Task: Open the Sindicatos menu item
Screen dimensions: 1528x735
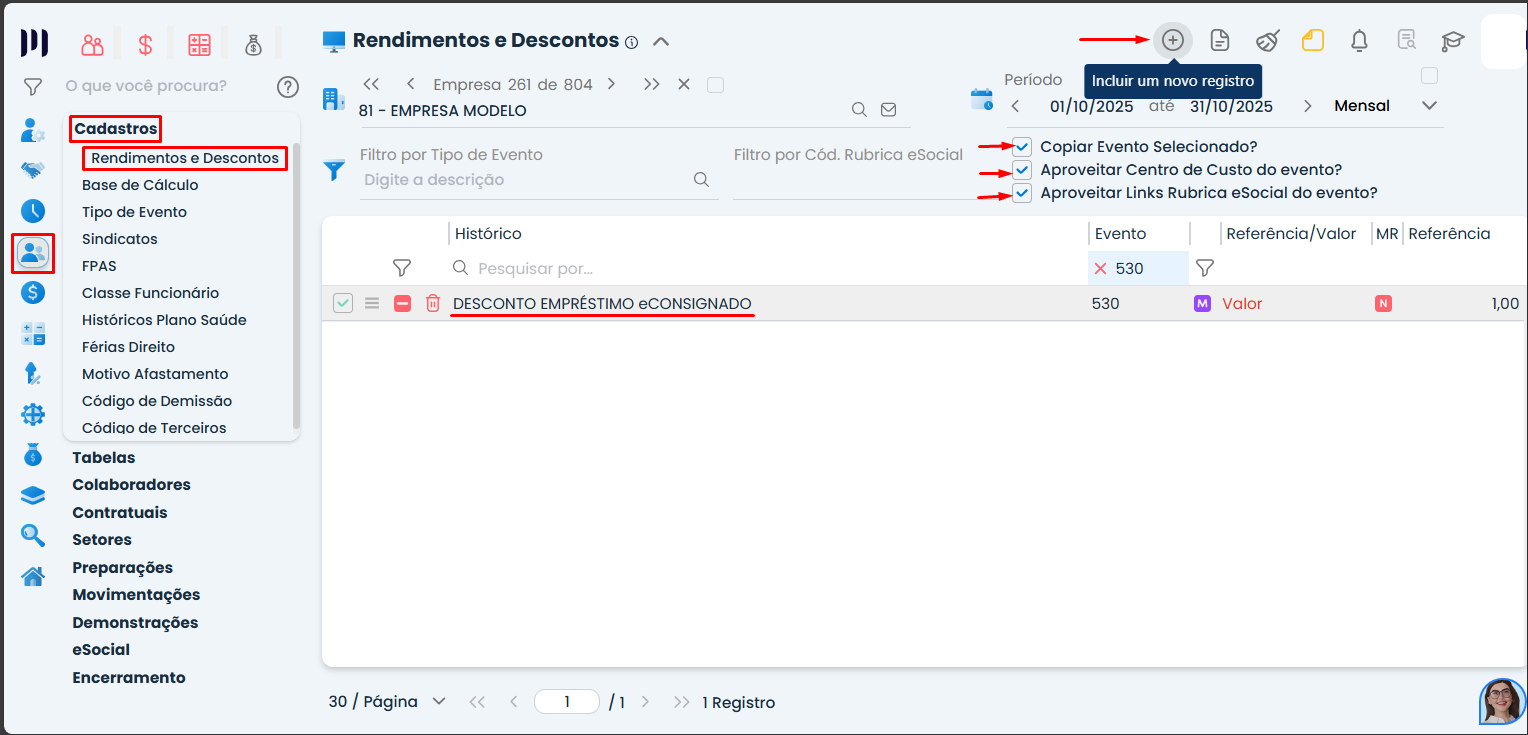Action: (x=120, y=239)
